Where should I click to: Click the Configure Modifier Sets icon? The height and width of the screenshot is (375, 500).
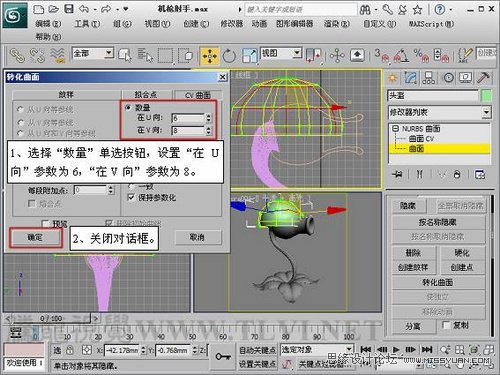coord(480,174)
